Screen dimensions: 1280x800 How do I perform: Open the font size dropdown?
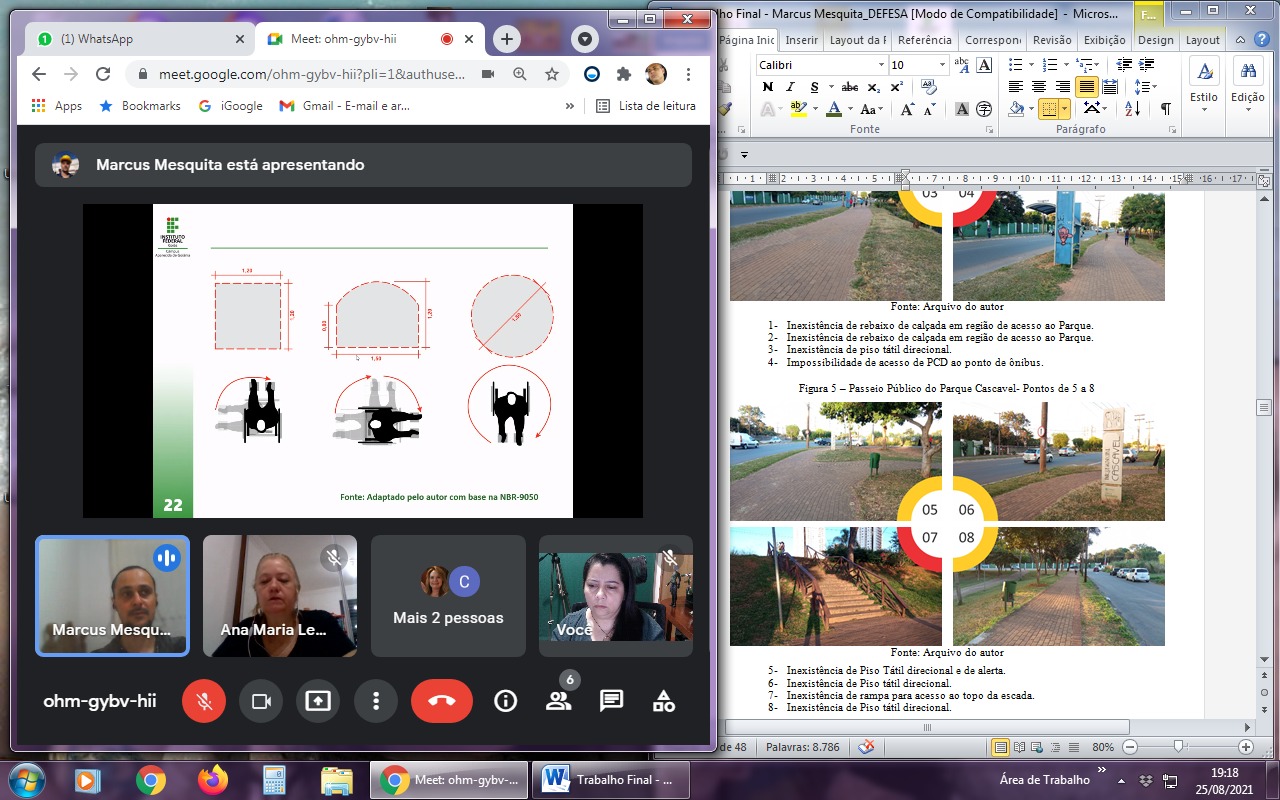[x=942, y=65]
